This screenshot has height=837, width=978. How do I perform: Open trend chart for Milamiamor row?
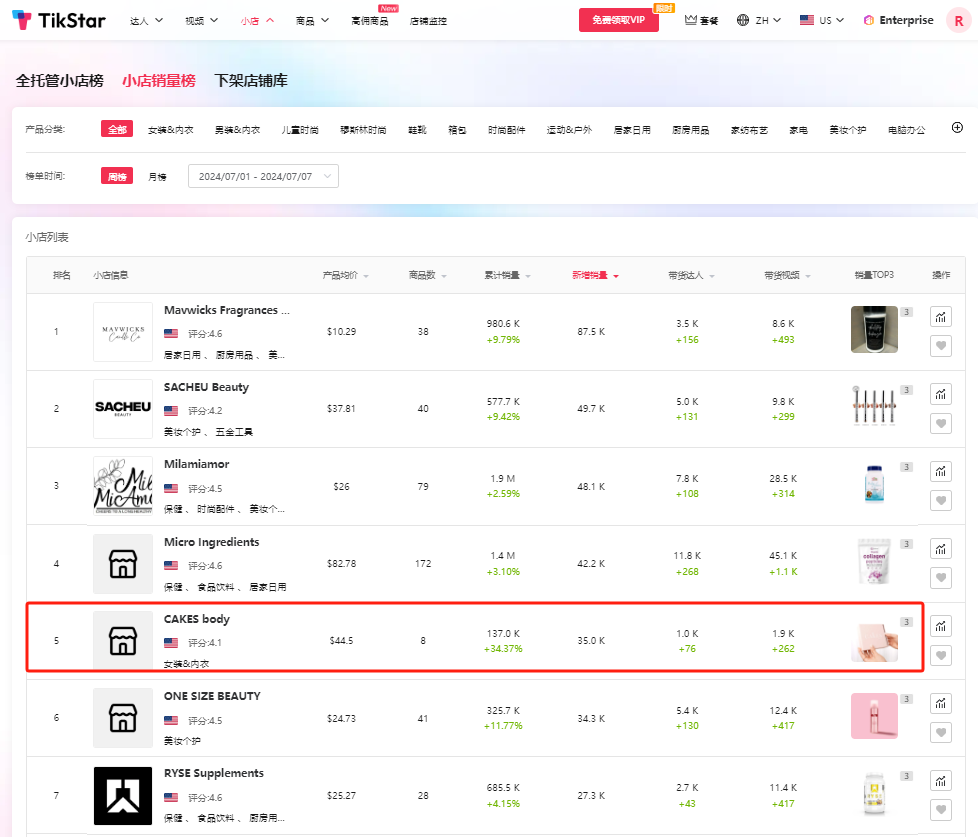coord(941,471)
